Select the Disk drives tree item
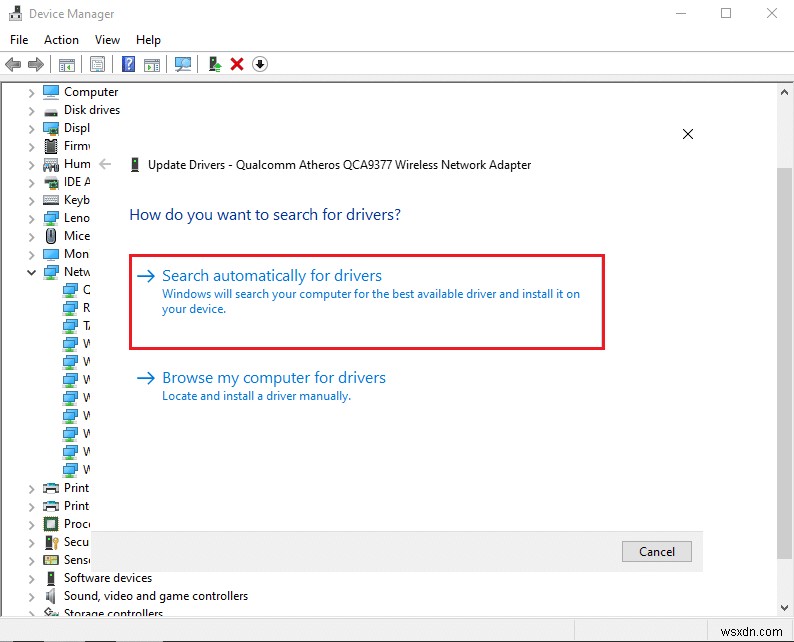 92,110
